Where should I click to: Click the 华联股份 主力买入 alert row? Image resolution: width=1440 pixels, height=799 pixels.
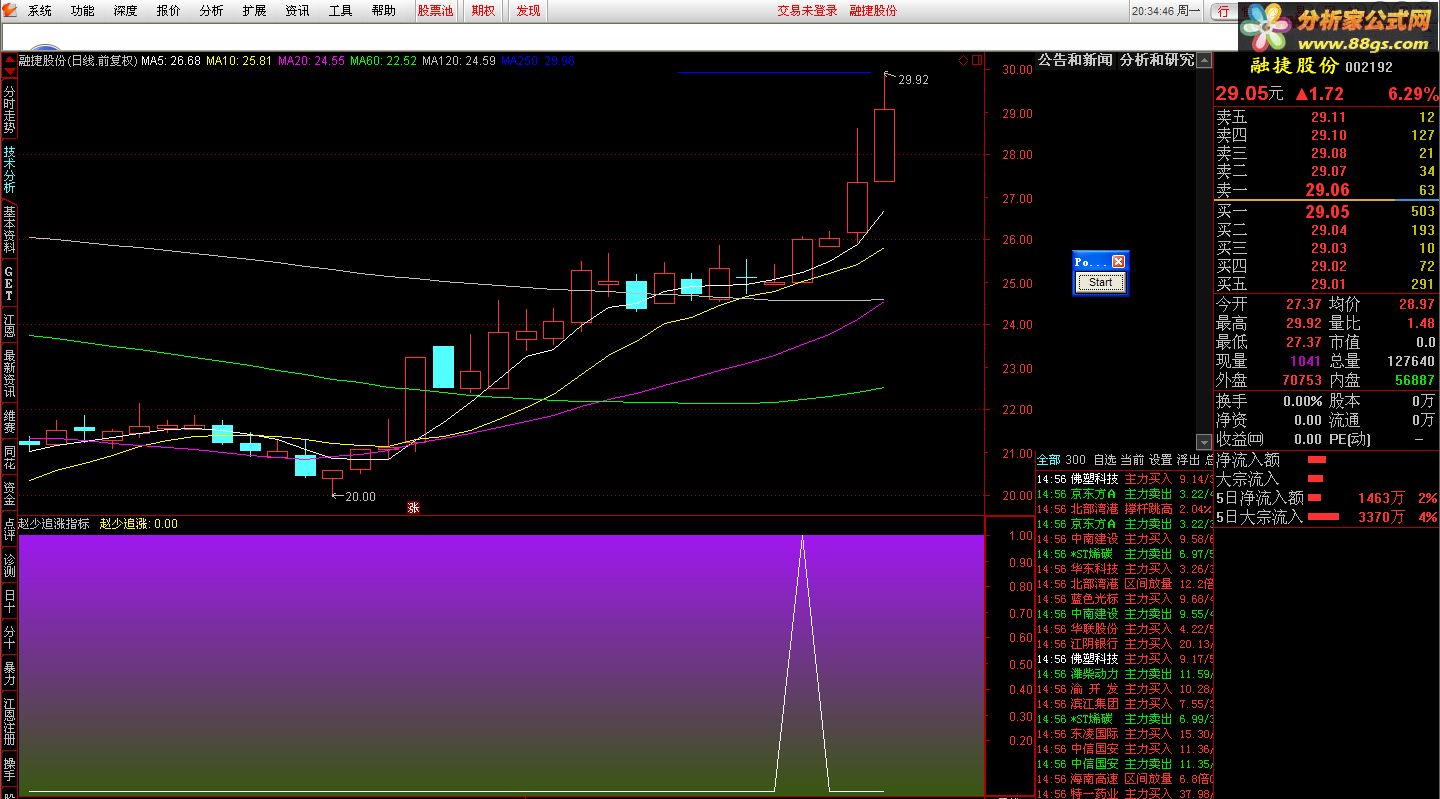(1124, 629)
